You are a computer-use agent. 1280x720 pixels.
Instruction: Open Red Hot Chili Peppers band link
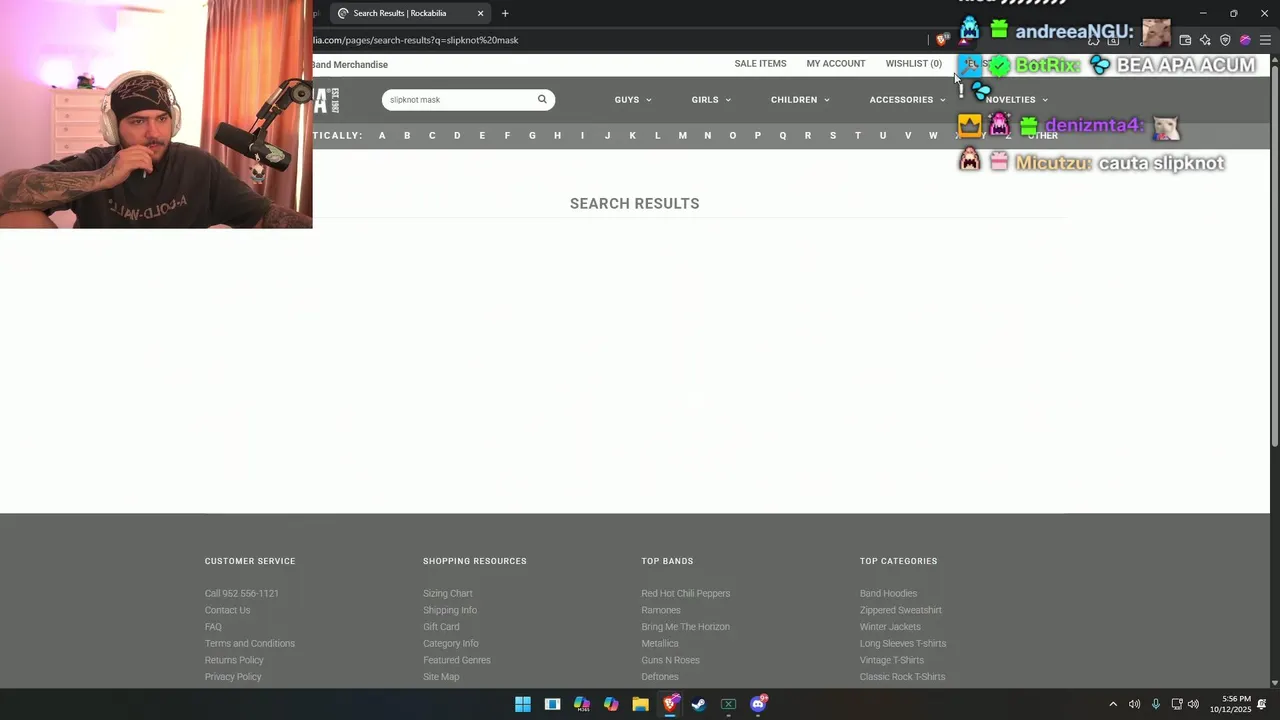point(686,593)
